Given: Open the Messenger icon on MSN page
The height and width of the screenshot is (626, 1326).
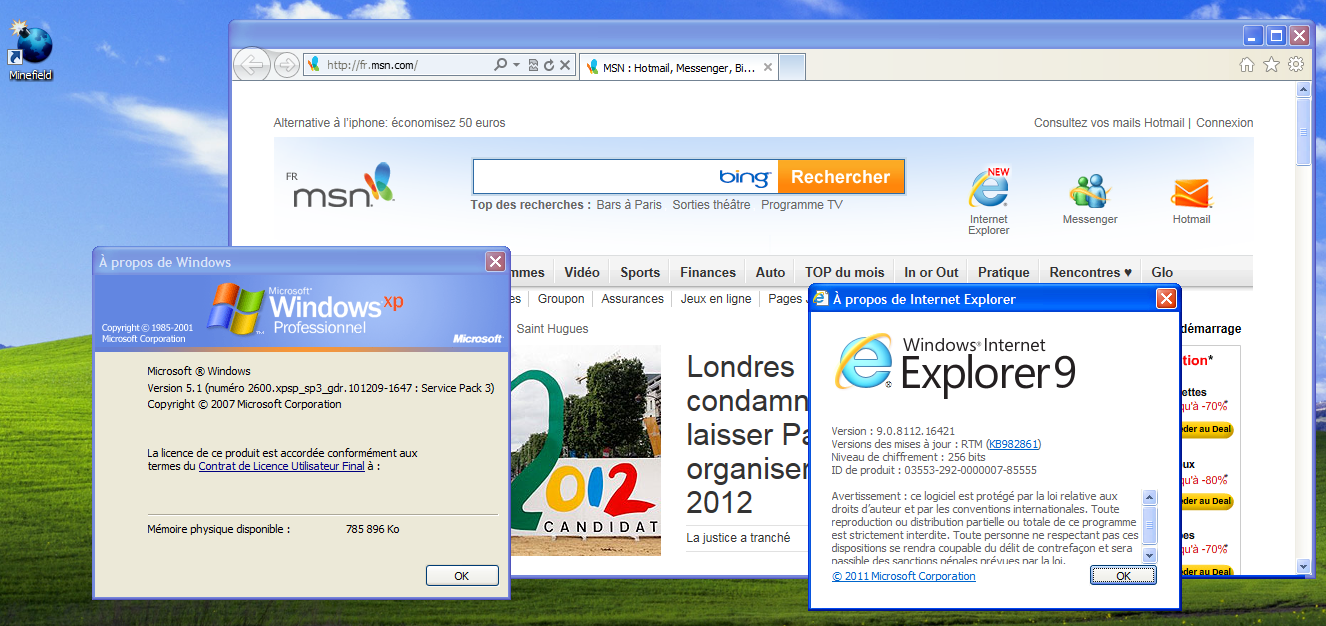Looking at the screenshot, I should click(1090, 198).
